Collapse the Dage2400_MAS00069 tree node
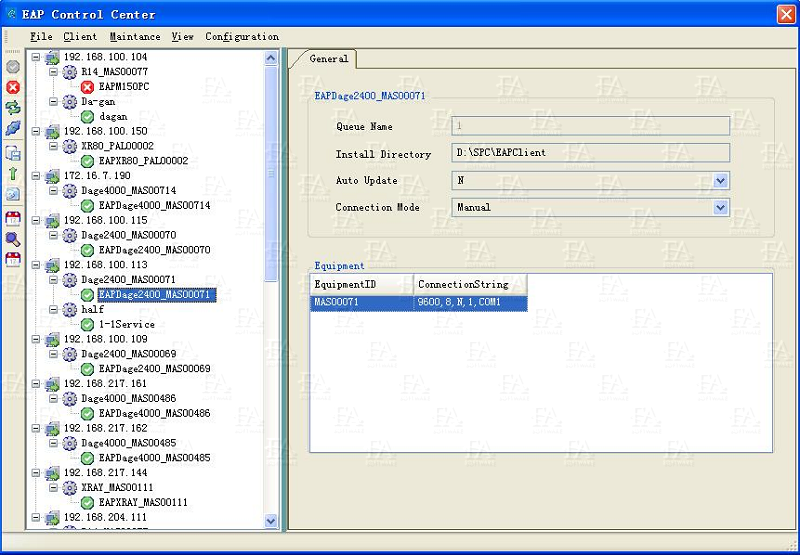The width and height of the screenshot is (800, 555). click(53, 354)
